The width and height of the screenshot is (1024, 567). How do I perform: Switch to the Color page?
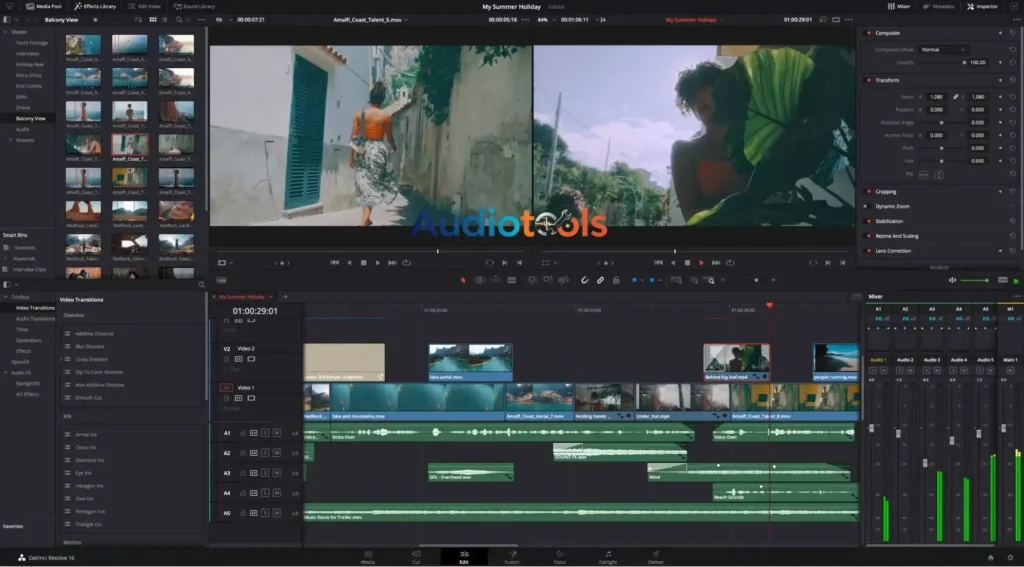(560, 557)
